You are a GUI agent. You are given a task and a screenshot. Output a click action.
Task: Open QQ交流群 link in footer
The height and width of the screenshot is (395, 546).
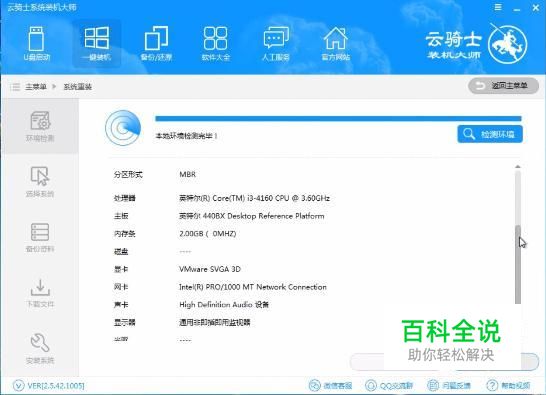pos(389,386)
